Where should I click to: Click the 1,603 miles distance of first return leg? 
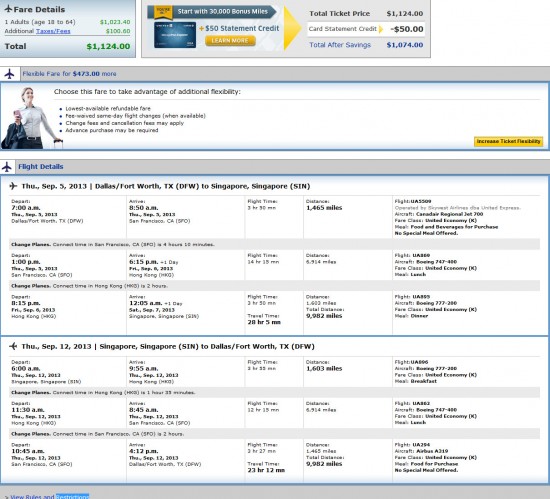(324, 369)
